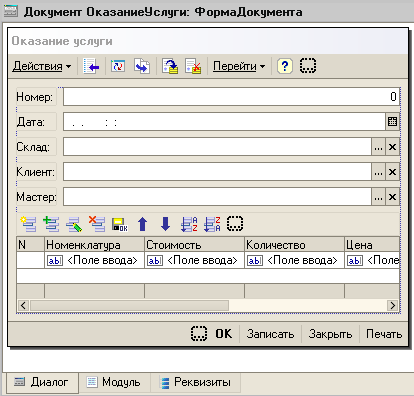Open selection with the Мастер ellipsis button

pos(378,197)
